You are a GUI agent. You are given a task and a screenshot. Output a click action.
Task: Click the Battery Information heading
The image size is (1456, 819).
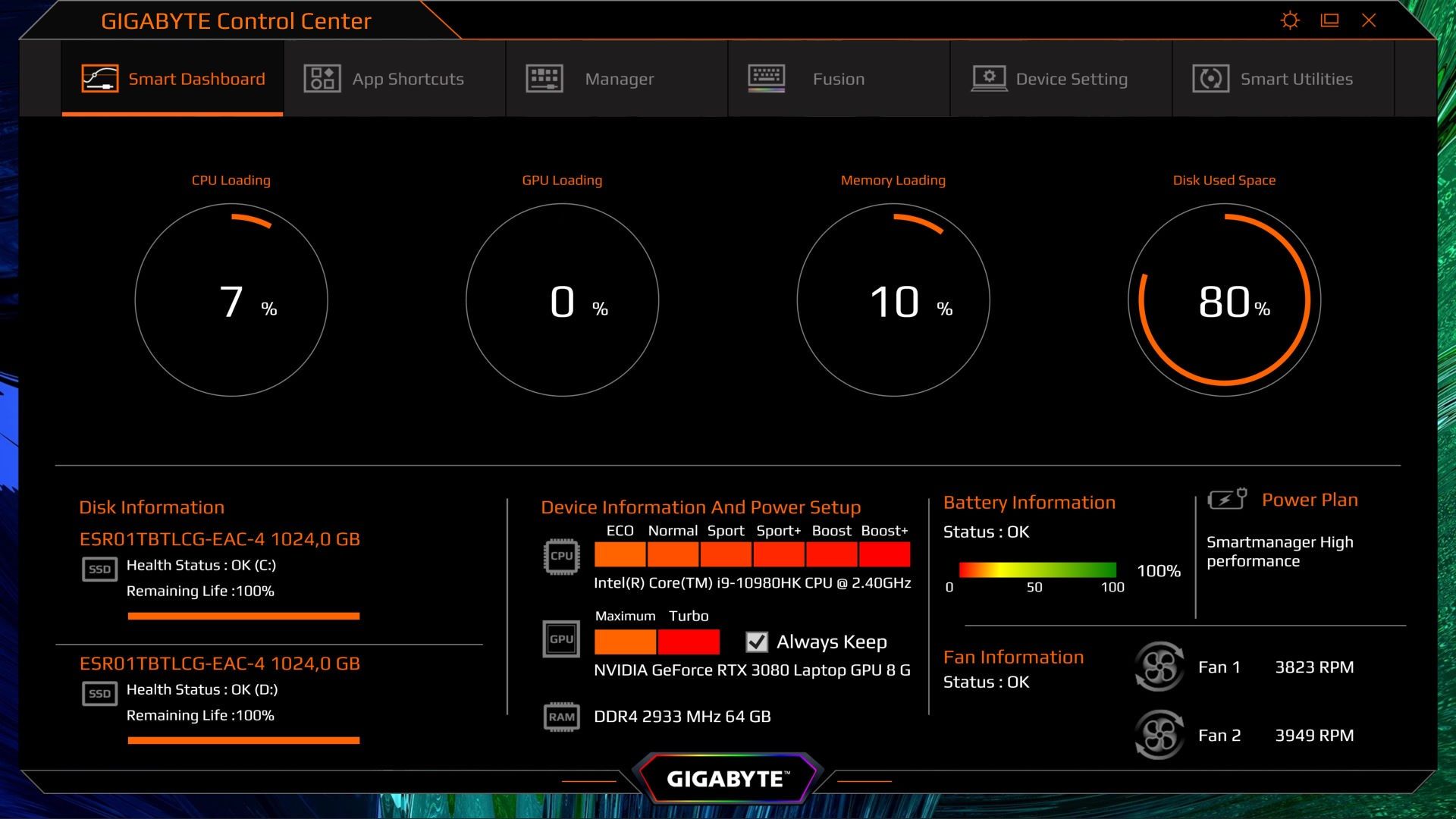click(x=1029, y=503)
